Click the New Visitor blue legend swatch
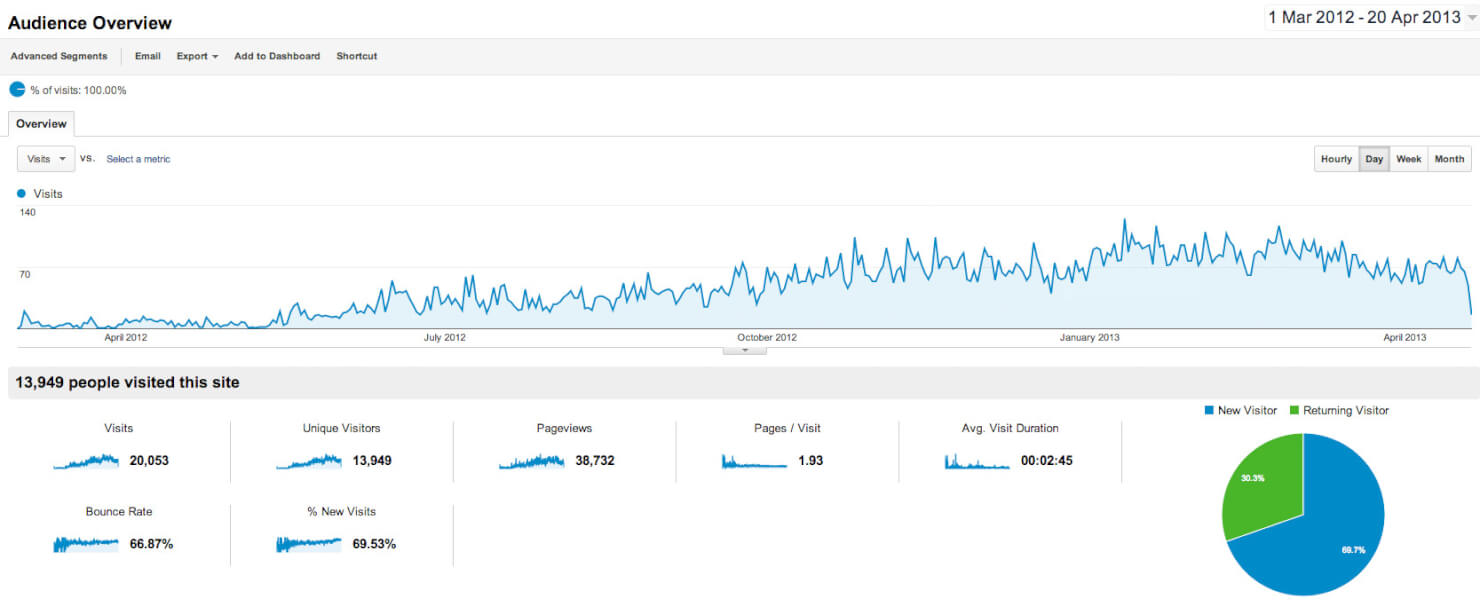The height and width of the screenshot is (607, 1480). click(x=1210, y=411)
